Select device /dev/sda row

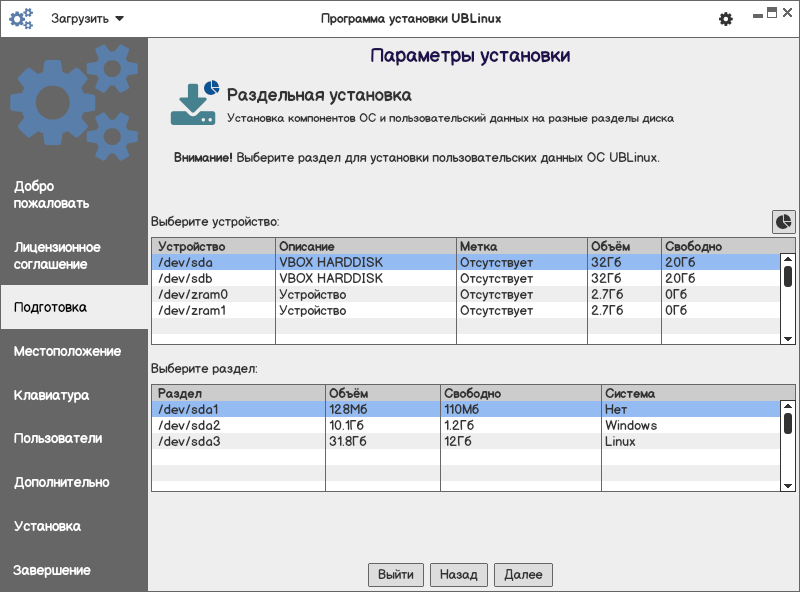click(x=466, y=262)
